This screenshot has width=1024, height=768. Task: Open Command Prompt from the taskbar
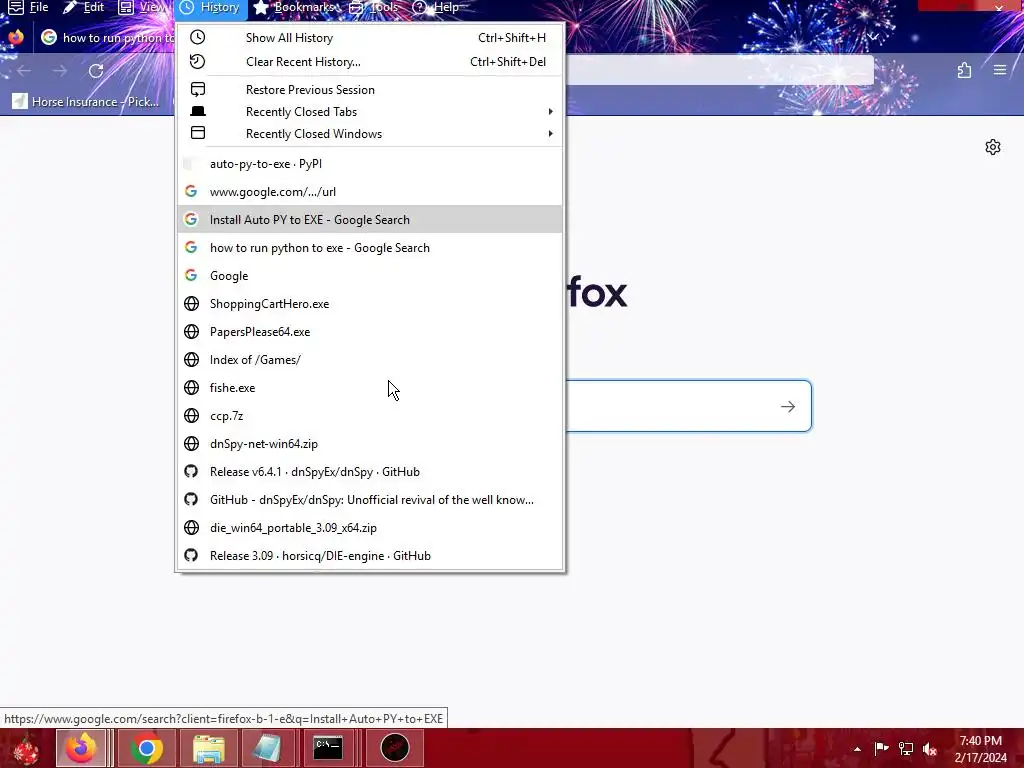[328, 748]
